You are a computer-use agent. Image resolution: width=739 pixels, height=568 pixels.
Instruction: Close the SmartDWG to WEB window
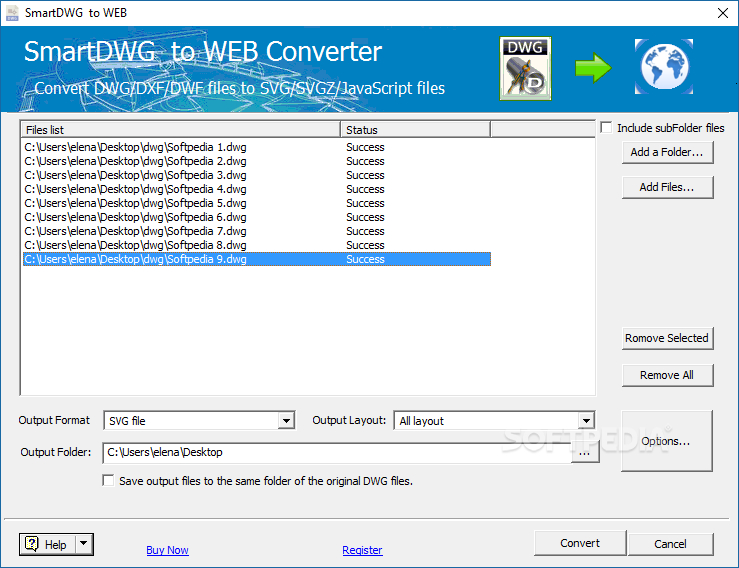coord(723,13)
